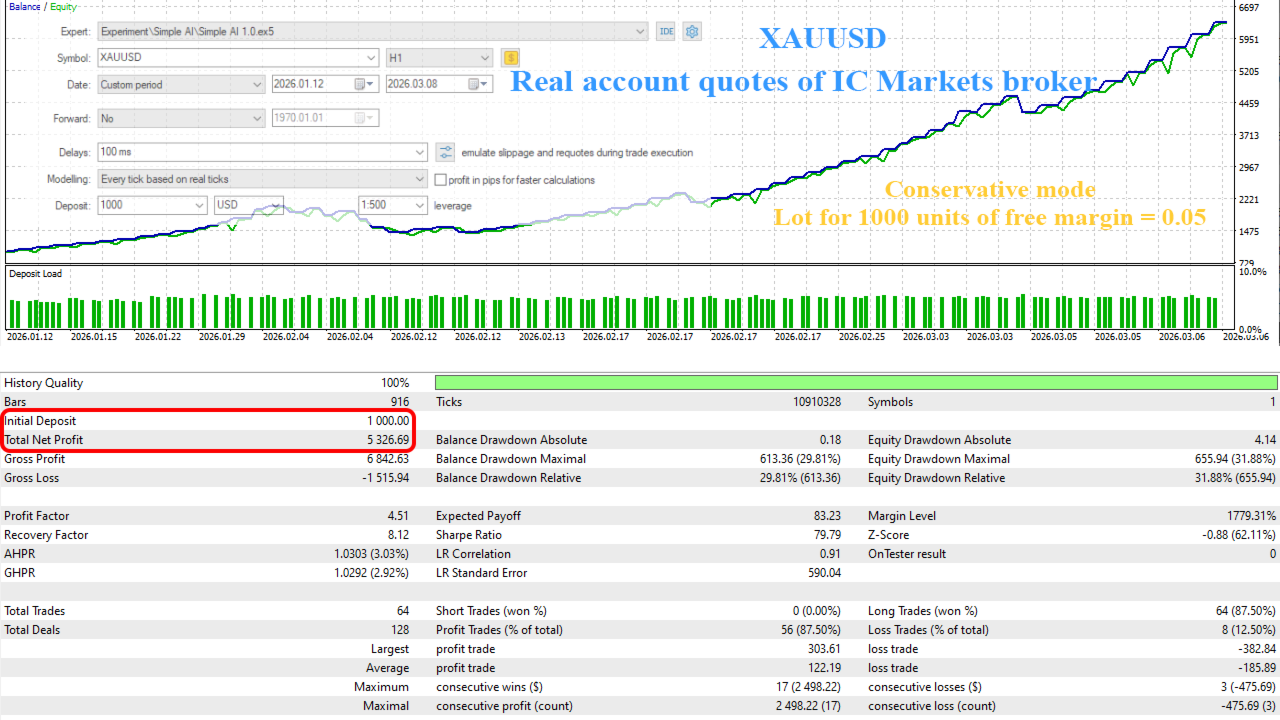
Task: Click the Z-Score value -0.88 (62.11%)
Action: coord(1239,535)
